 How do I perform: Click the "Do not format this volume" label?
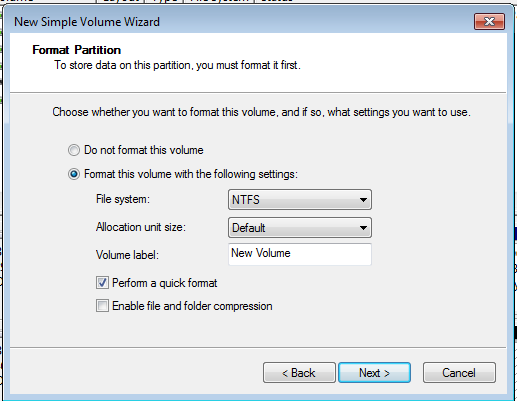point(144,150)
